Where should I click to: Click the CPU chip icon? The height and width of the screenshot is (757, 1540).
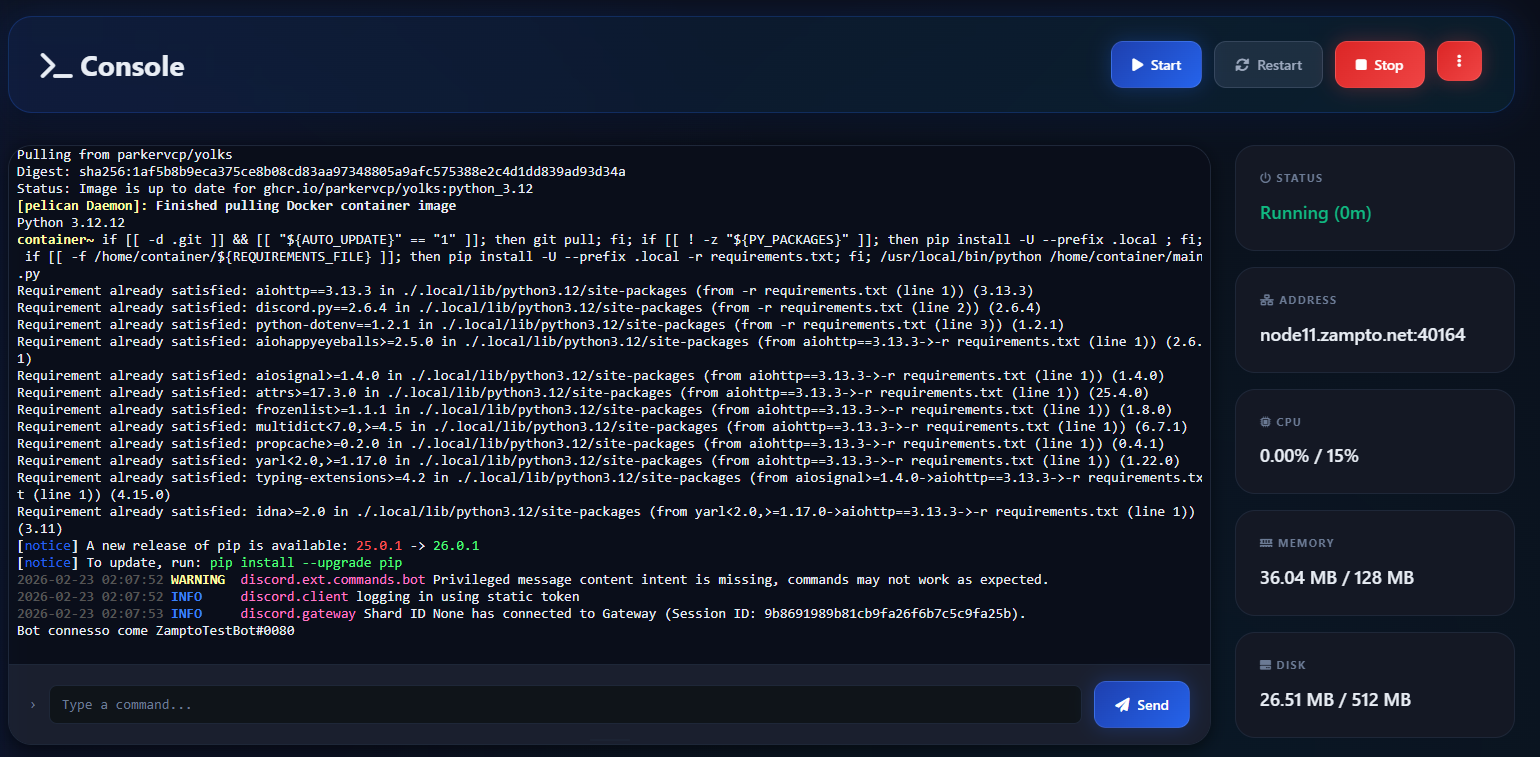pyautogui.click(x=1265, y=422)
